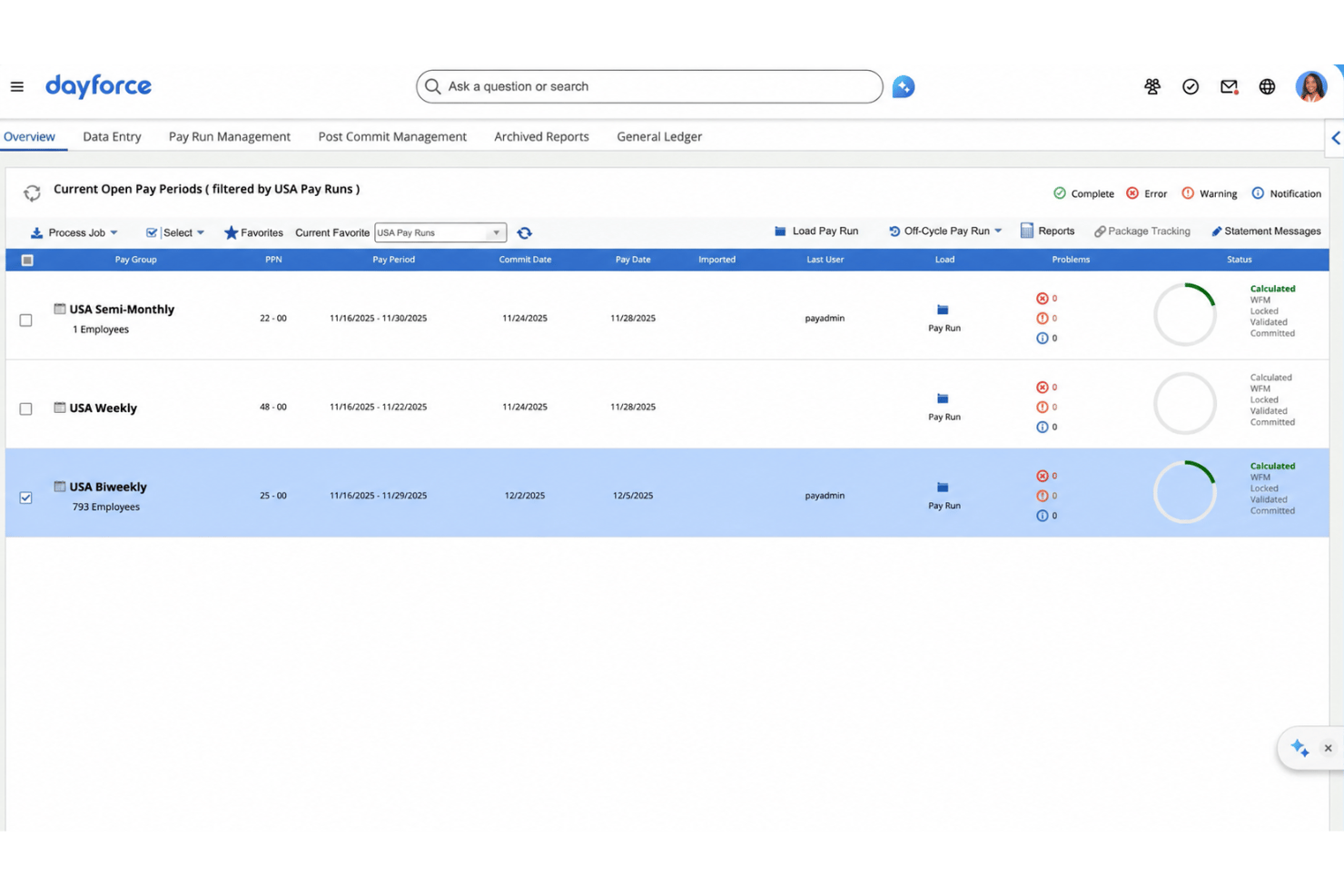This screenshot has width=1344, height=896.
Task: Click the error count icon for USA Semi-Monthly
Action: [x=1043, y=298]
